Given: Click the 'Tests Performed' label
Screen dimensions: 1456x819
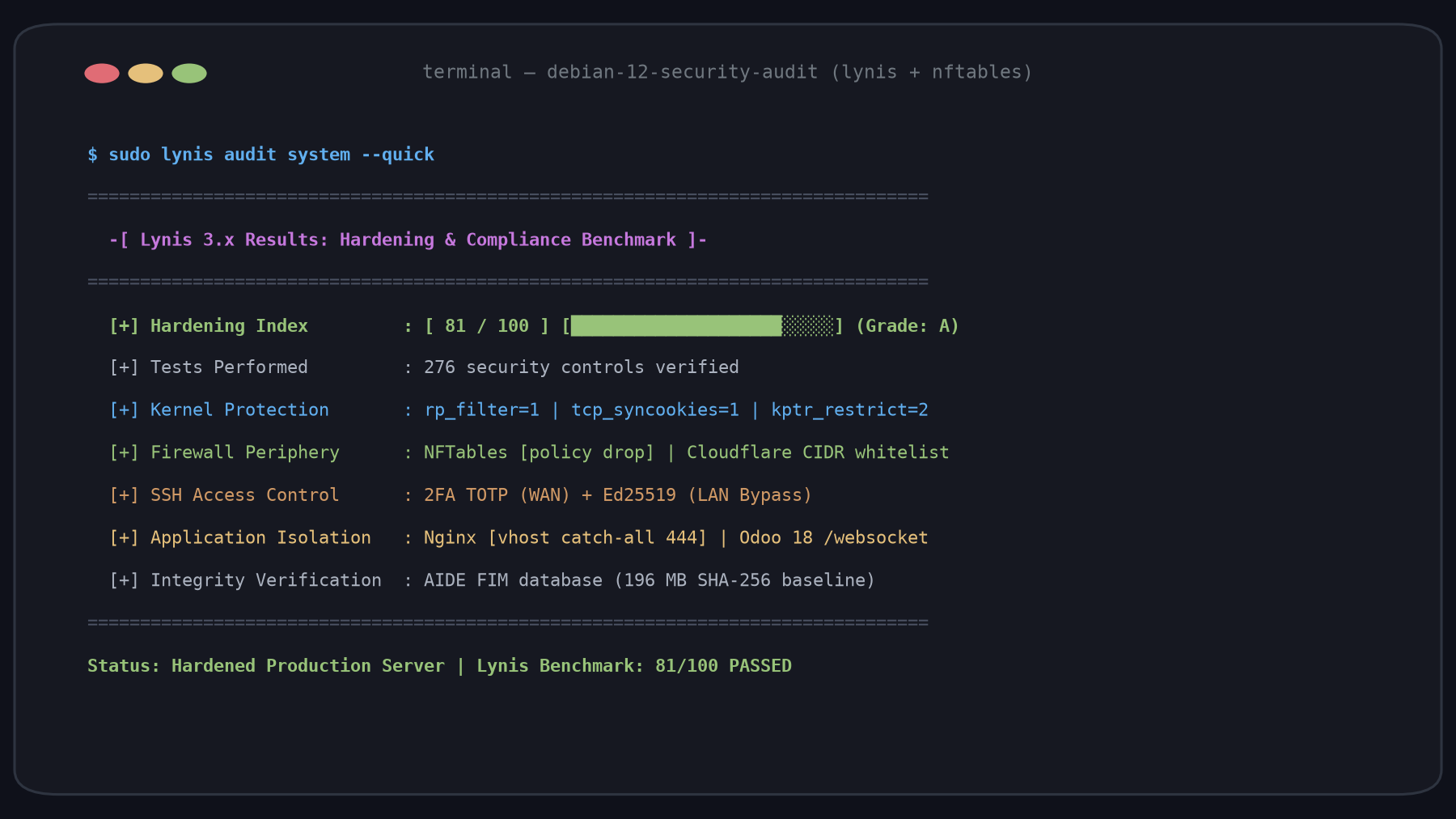Looking at the screenshot, I should click(x=229, y=367).
